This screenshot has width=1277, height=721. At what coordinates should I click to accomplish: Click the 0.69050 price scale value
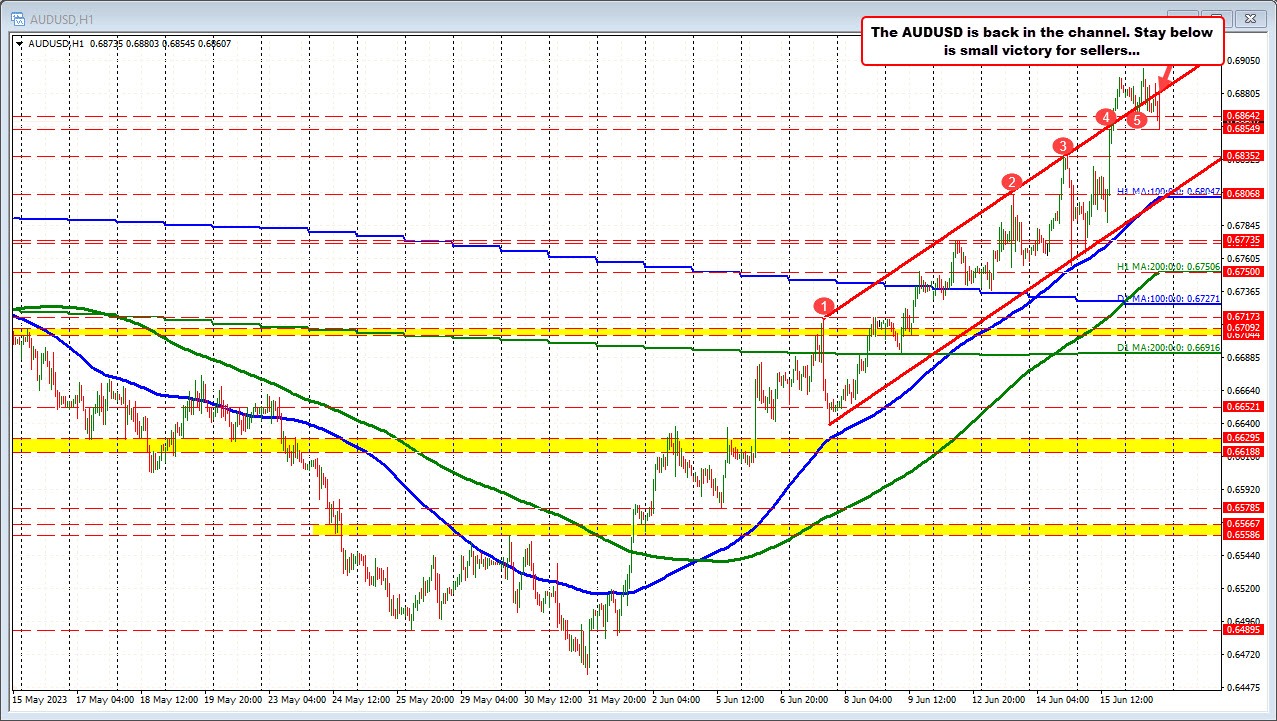pyautogui.click(x=1243, y=60)
